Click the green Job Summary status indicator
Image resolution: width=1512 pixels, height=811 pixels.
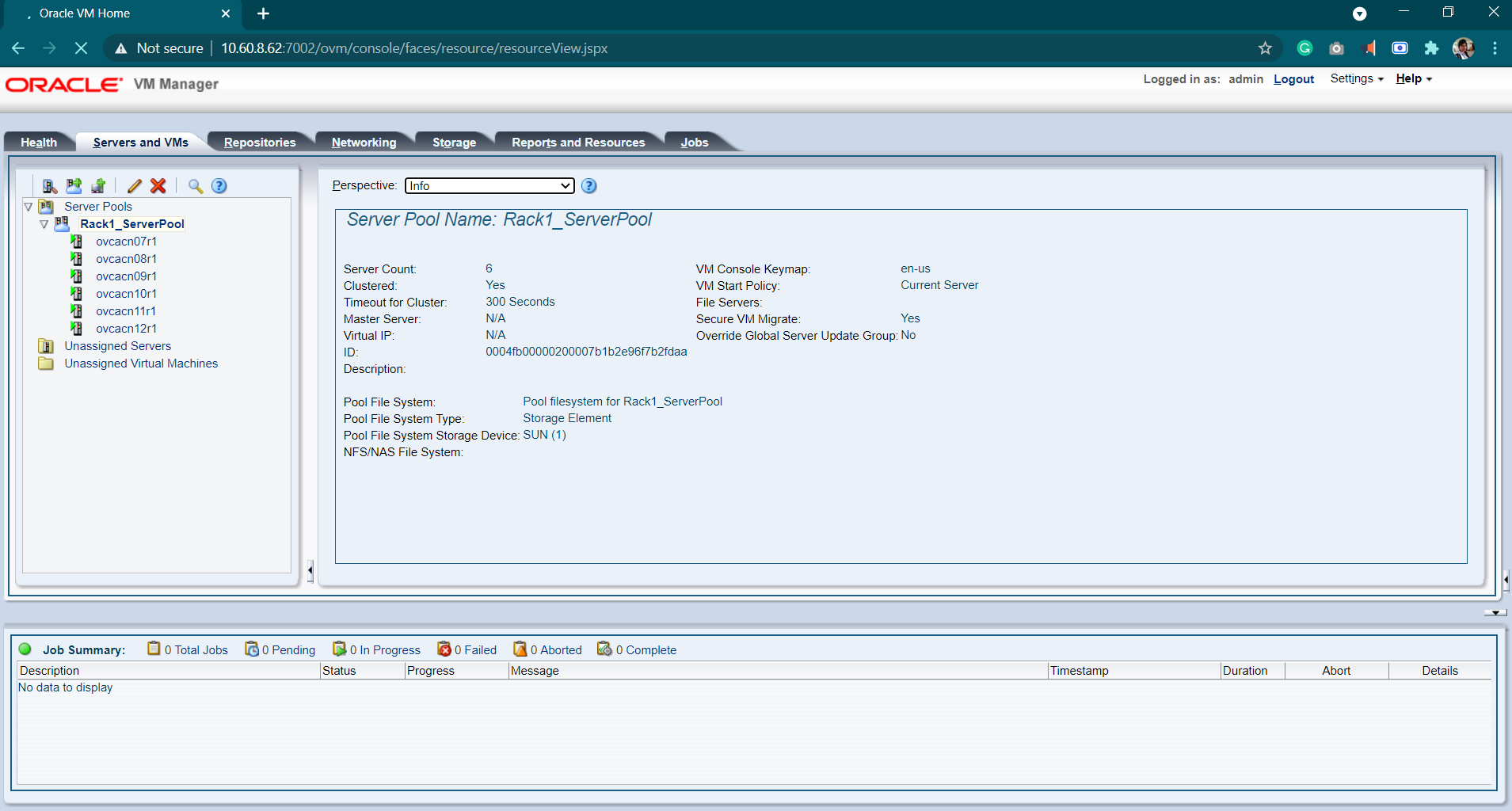click(x=25, y=649)
